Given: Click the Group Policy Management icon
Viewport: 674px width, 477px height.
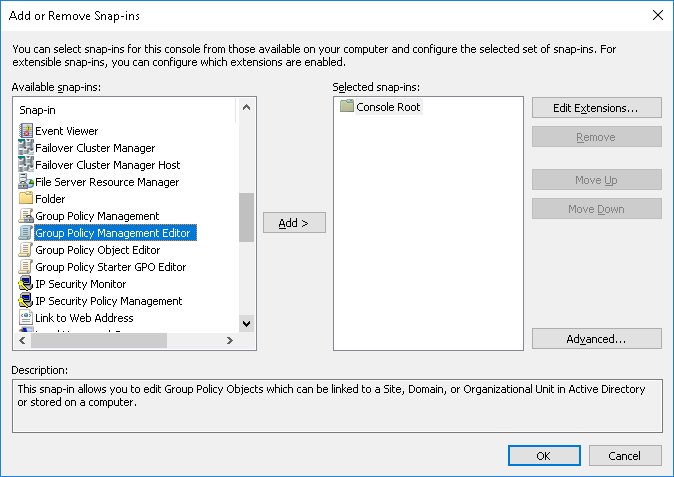Looking at the screenshot, I should pyautogui.click(x=26, y=216).
